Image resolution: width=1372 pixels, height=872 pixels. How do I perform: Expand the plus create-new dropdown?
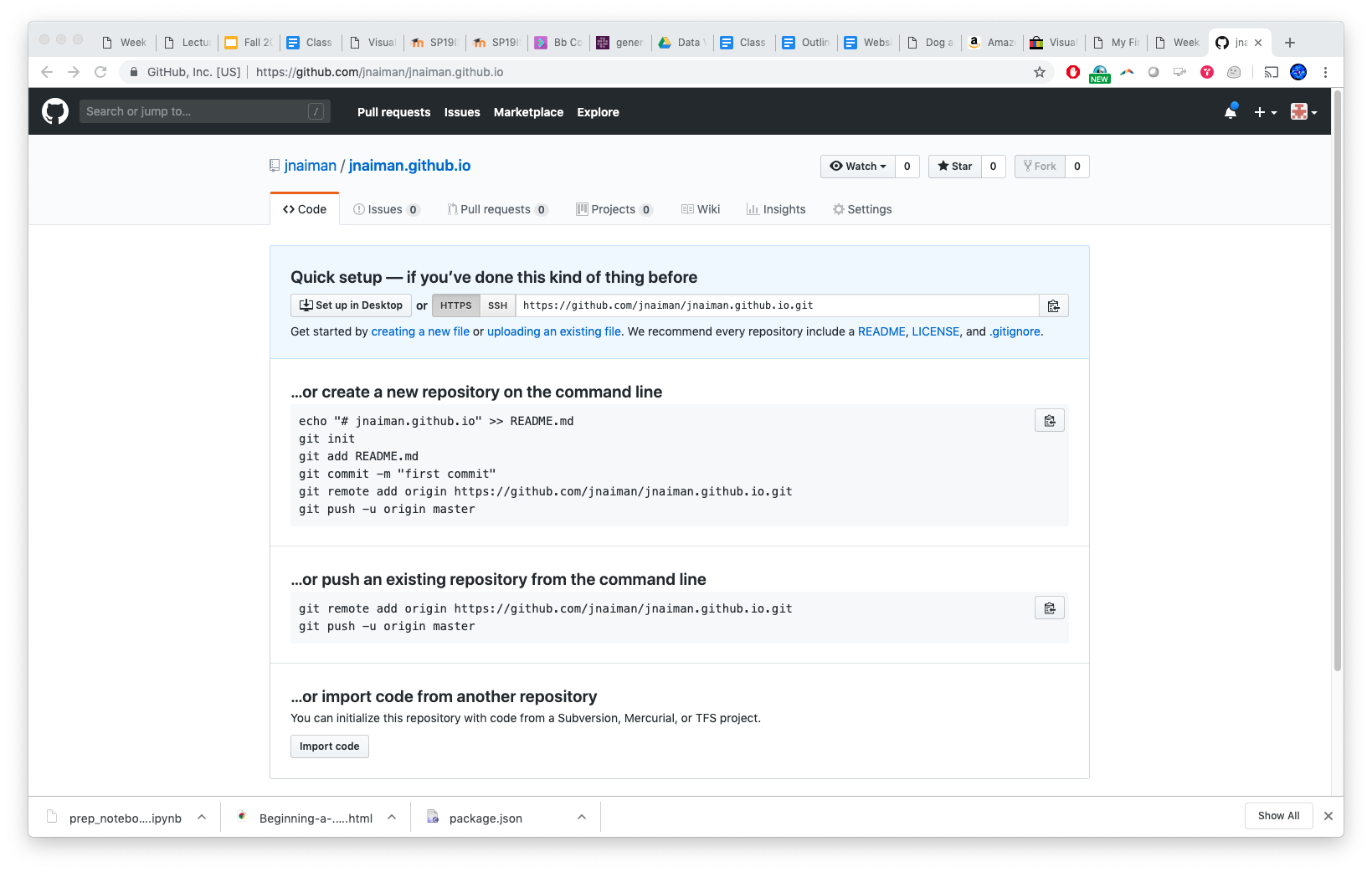pos(1265,112)
